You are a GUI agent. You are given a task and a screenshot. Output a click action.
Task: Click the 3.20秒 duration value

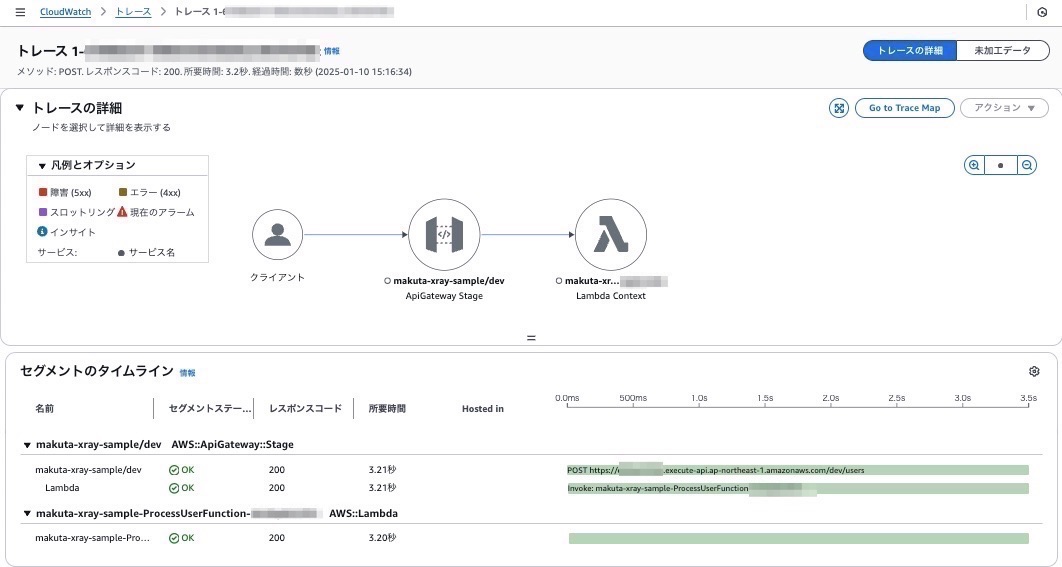point(382,538)
